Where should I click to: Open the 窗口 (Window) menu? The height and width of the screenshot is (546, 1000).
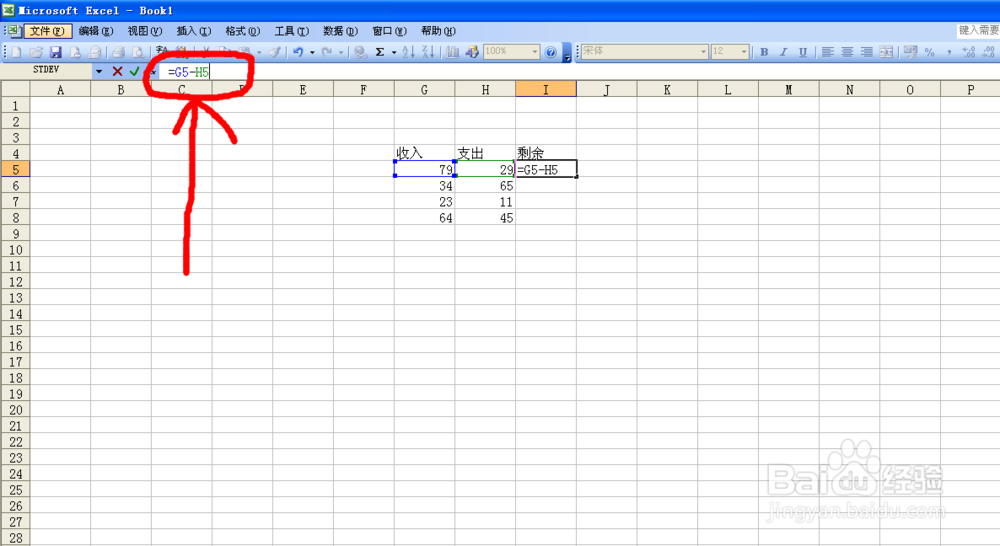pos(390,31)
